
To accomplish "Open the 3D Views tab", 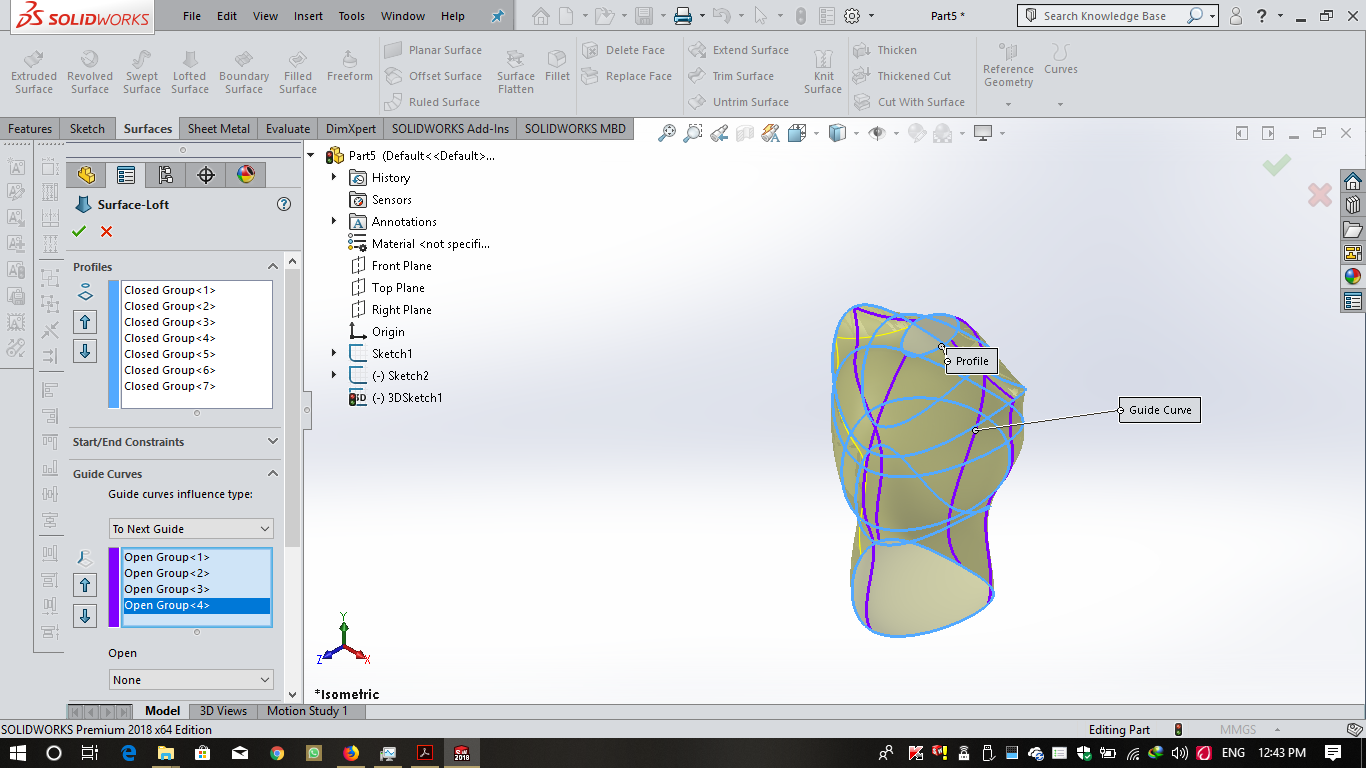I will (223, 711).
